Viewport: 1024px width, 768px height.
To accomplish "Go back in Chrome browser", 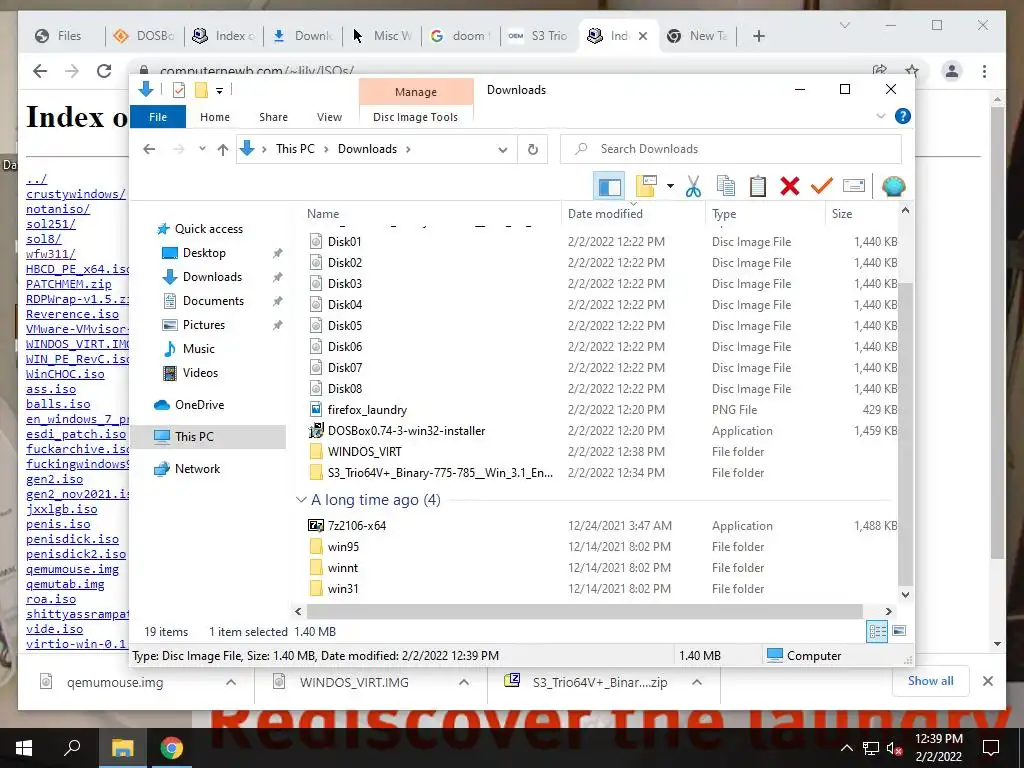I will 40,71.
